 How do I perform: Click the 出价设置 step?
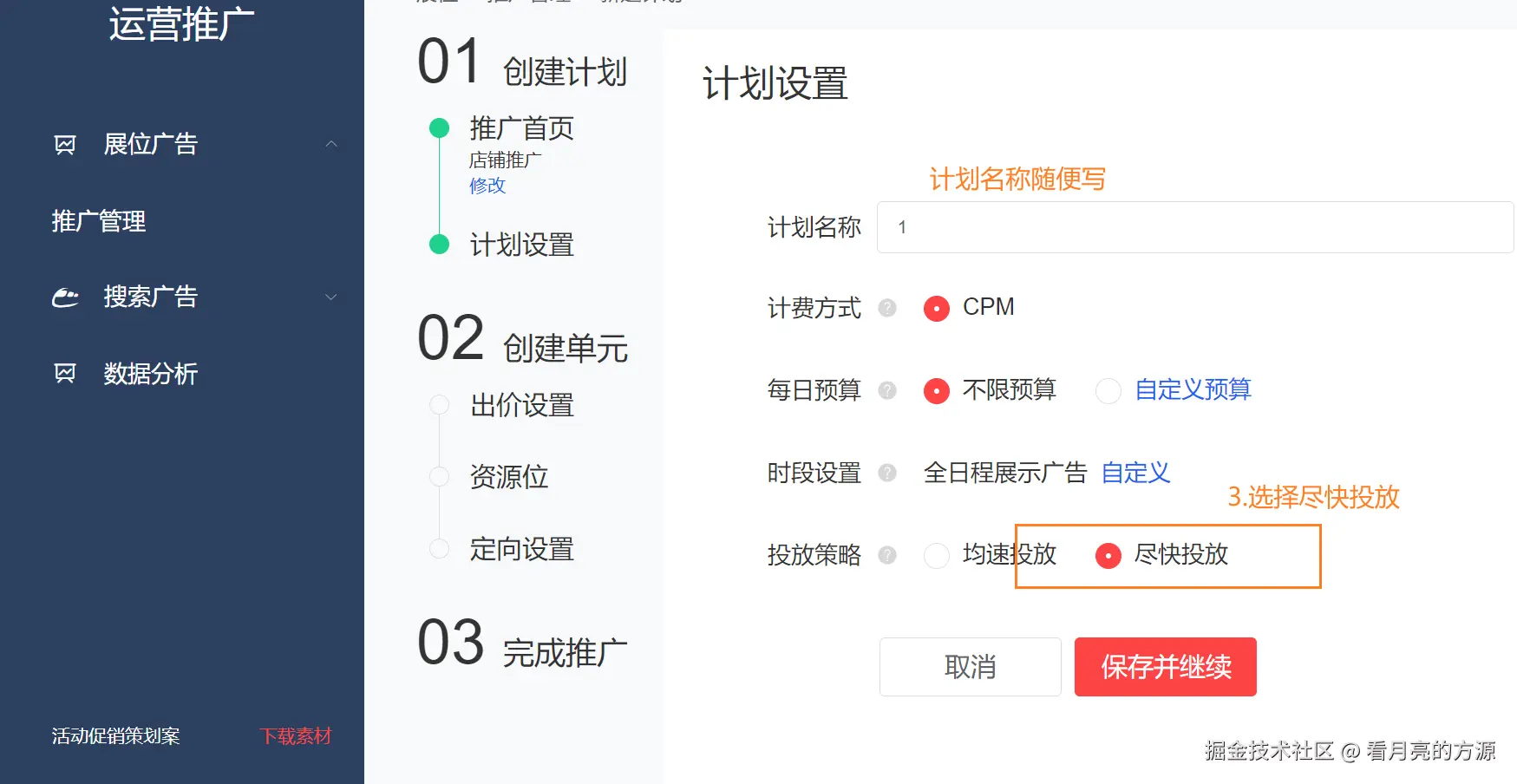[522, 405]
